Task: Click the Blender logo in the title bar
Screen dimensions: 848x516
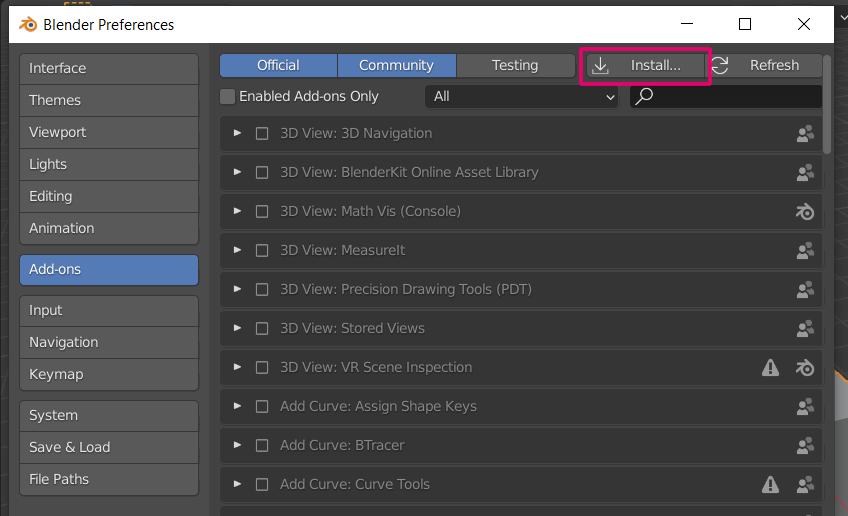Action: 28,24
